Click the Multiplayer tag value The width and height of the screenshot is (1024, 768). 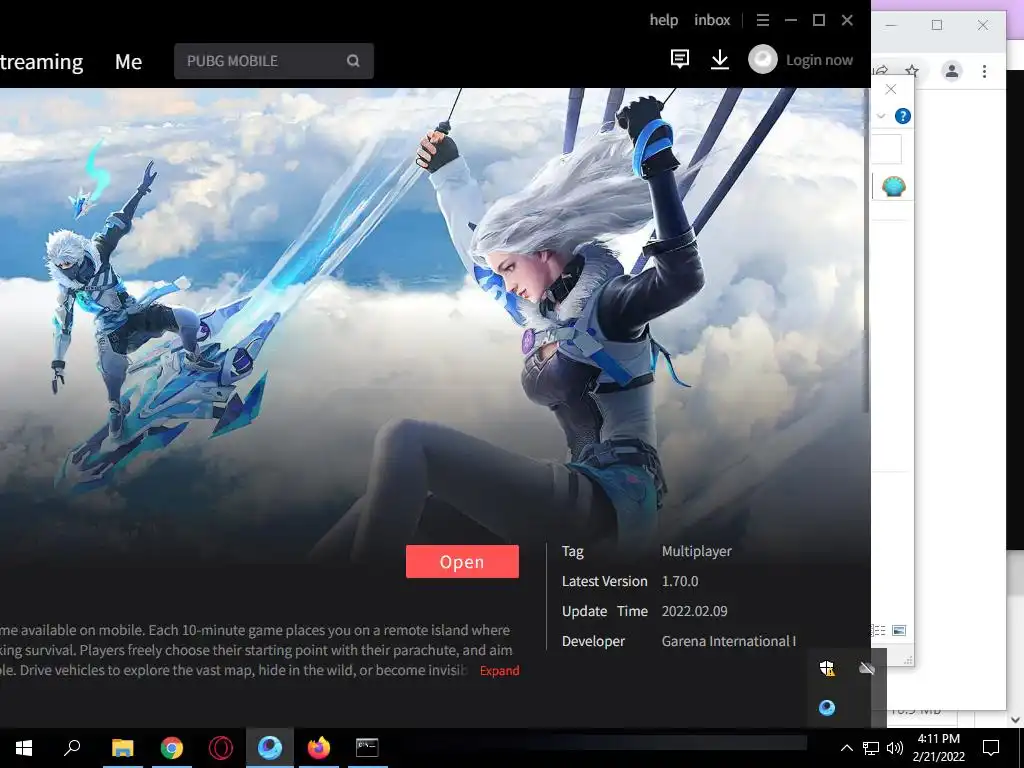[696, 551]
